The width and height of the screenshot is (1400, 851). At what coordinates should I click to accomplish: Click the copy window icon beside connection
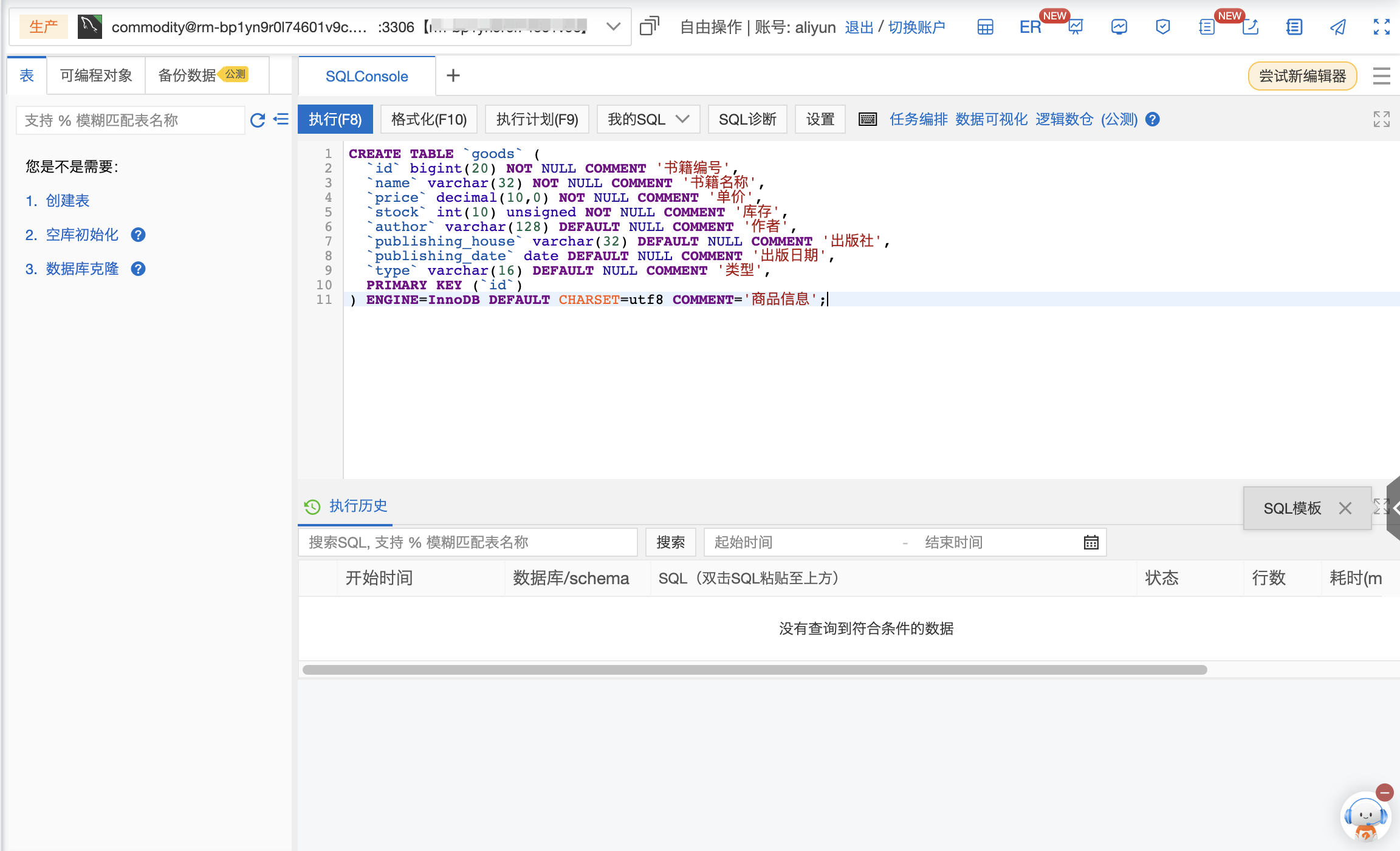(649, 27)
